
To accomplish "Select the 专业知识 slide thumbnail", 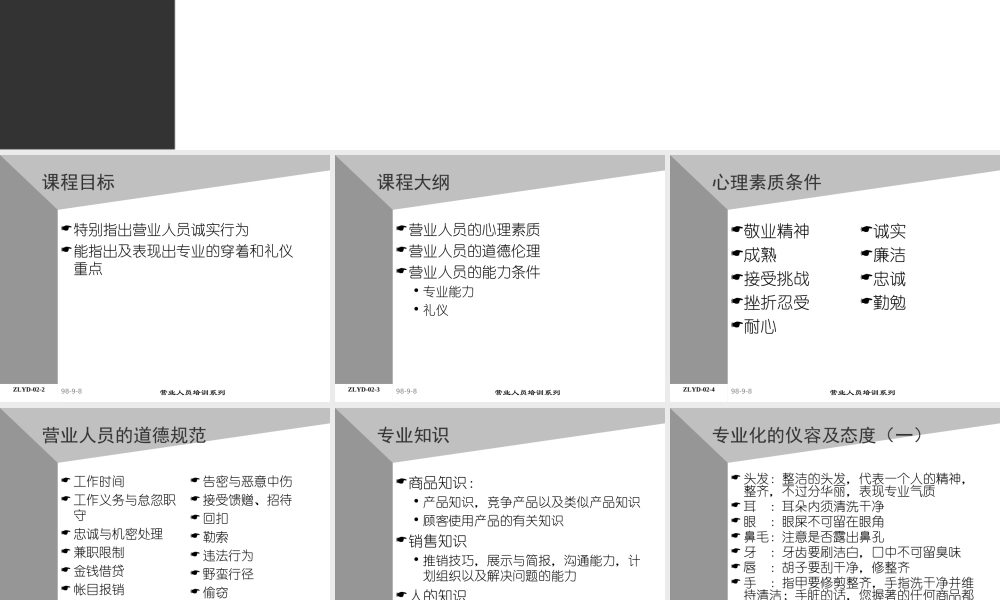I will [x=499, y=504].
